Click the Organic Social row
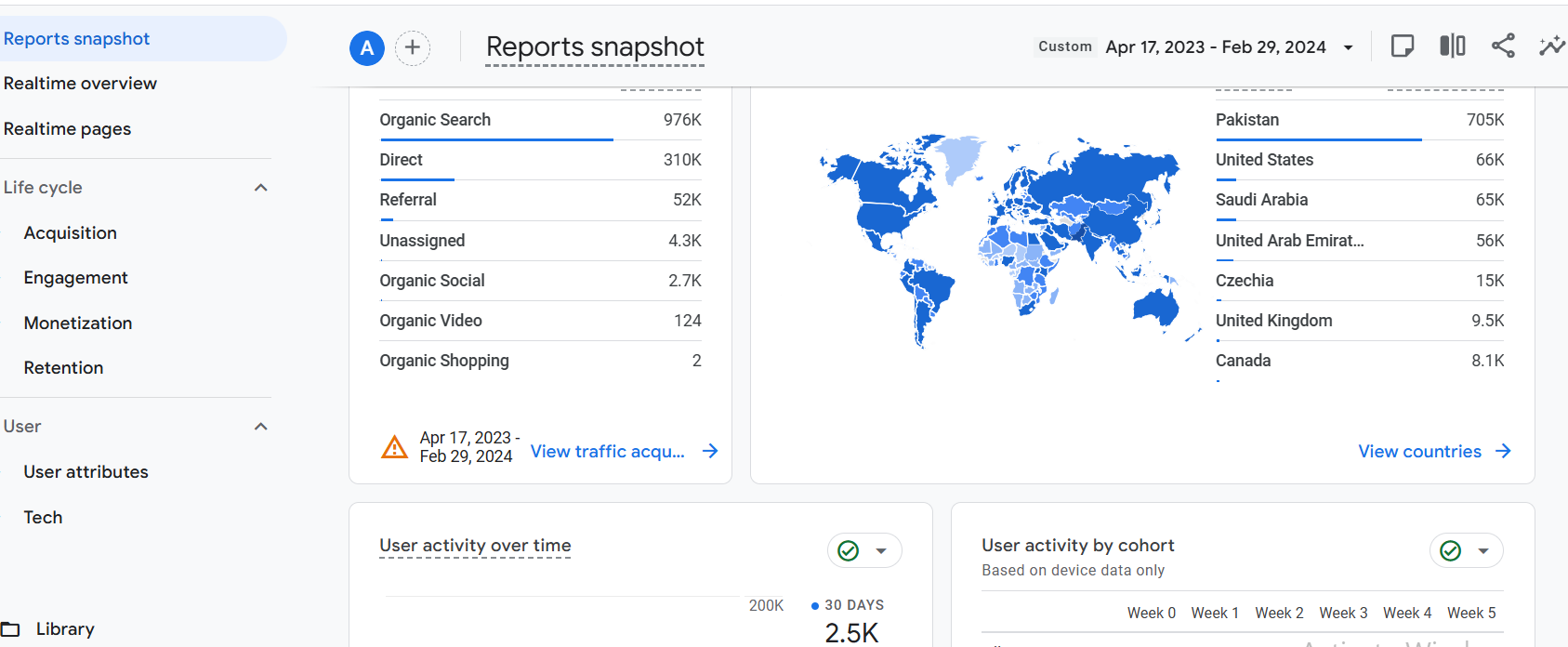1568x647 pixels. pos(540,281)
